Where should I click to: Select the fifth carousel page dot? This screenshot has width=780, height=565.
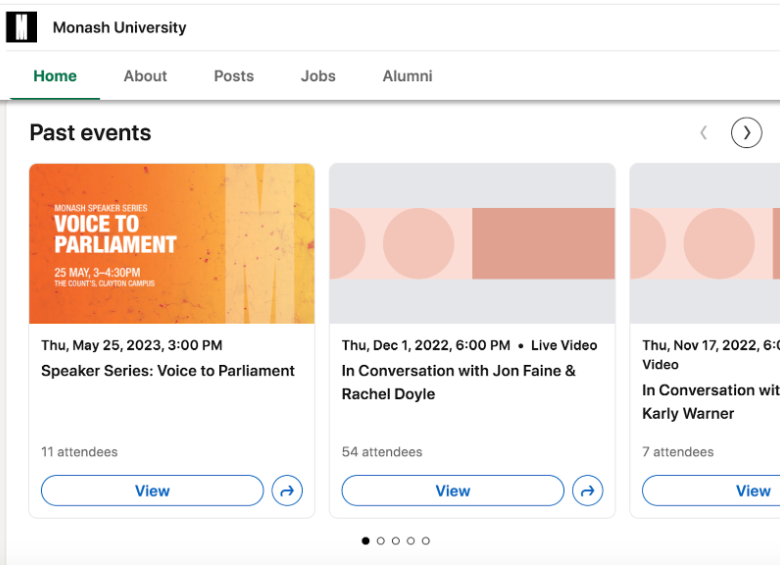pyautogui.click(x=426, y=541)
